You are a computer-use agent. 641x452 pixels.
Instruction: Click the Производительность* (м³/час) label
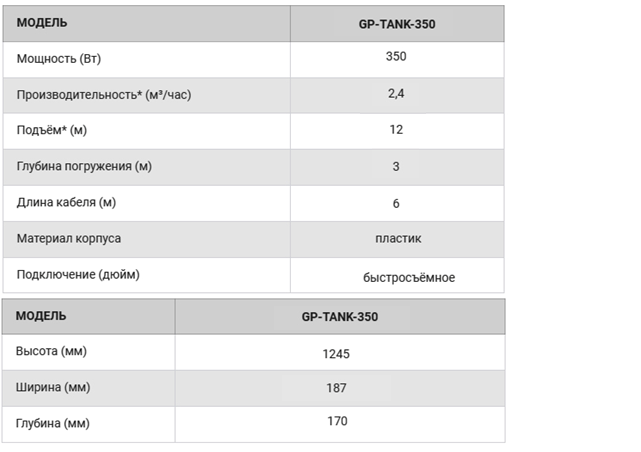pyautogui.click(x=104, y=95)
